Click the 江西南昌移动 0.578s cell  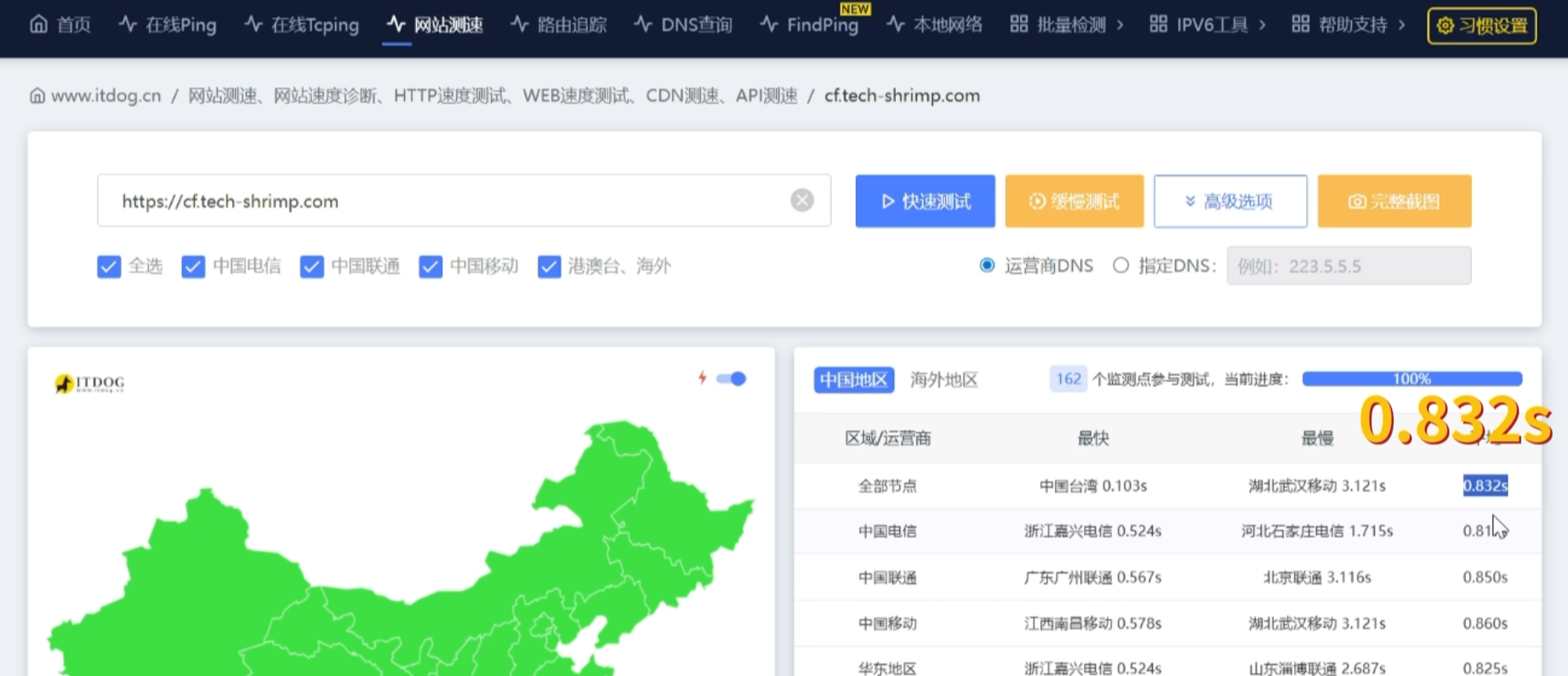[x=1092, y=623]
